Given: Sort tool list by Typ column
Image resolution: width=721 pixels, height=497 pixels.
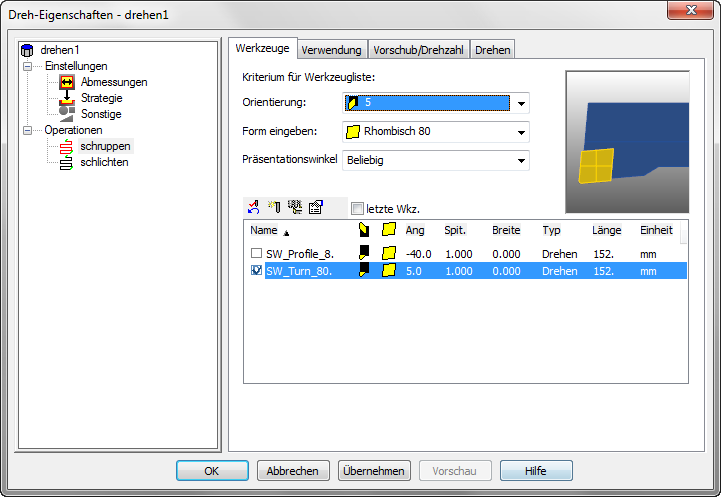Looking at the screenshot, I should coord(551,230).
